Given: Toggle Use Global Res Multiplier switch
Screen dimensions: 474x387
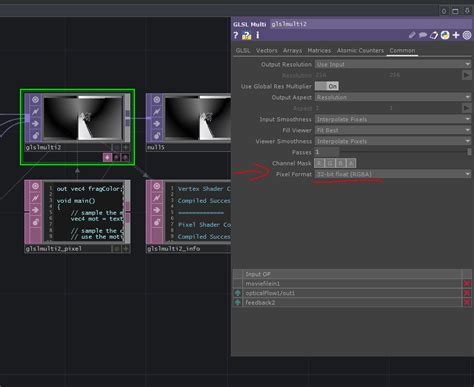Looking at the screenshot, I should click(327, 86).
